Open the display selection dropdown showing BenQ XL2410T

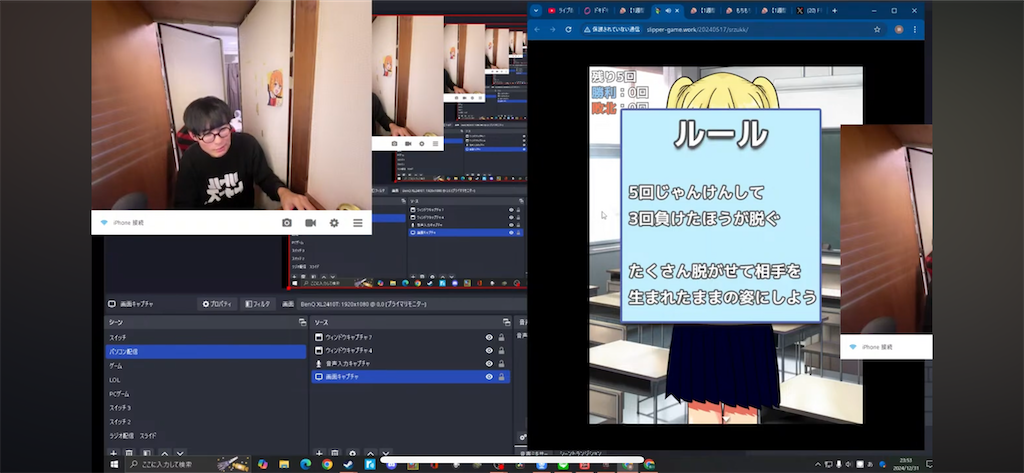[x=362, y=304]
